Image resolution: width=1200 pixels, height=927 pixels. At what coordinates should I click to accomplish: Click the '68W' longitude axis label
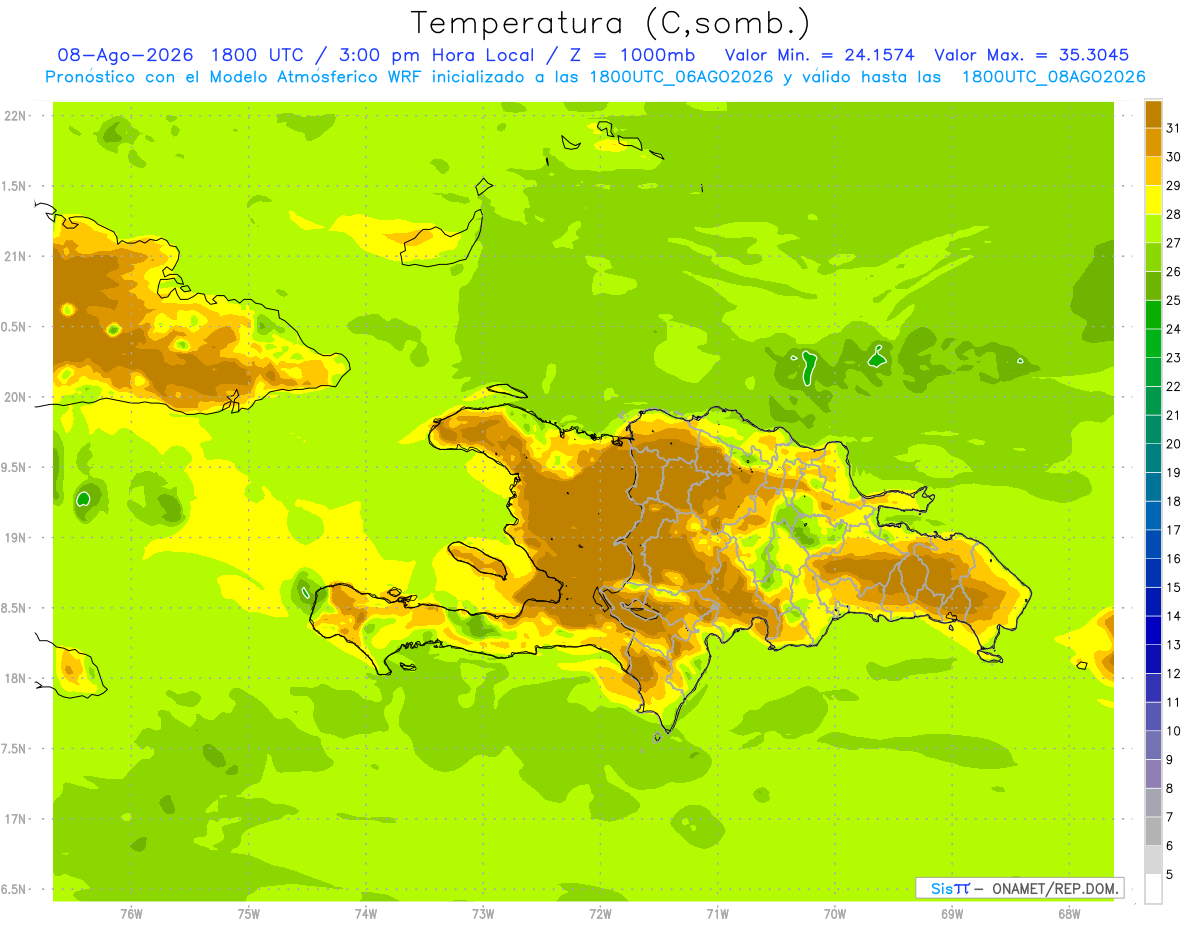point(1069,914)
